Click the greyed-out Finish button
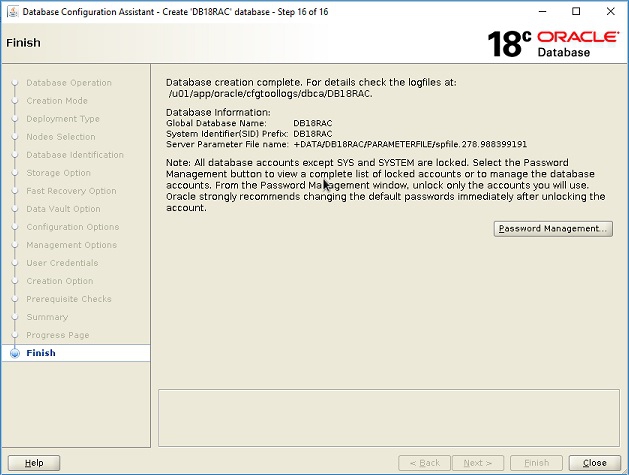Screen dimensions: 629x475 [536, 463]
